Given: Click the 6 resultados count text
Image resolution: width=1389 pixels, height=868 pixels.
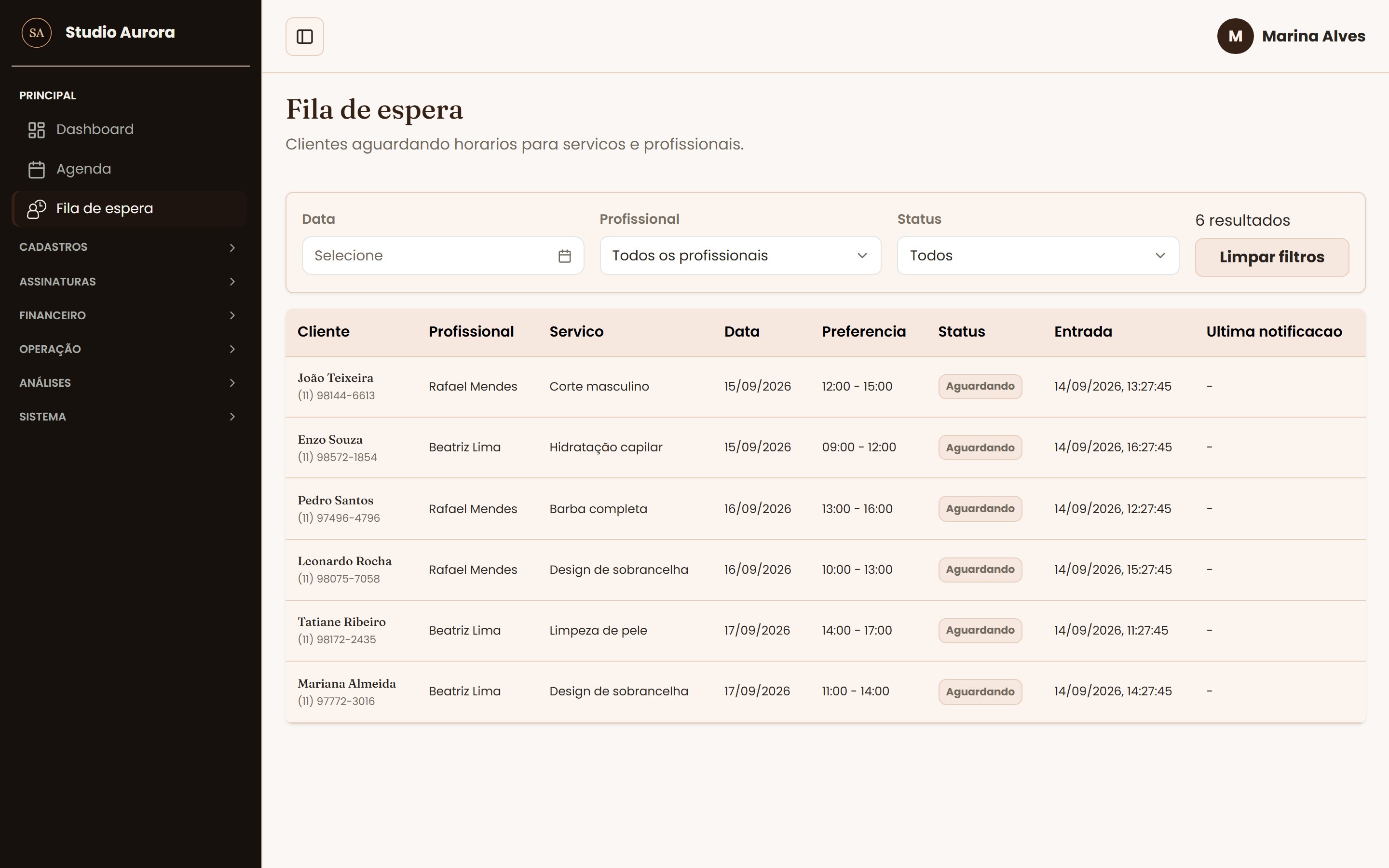Looking at the screenshot, I should tap(1242, 220).
